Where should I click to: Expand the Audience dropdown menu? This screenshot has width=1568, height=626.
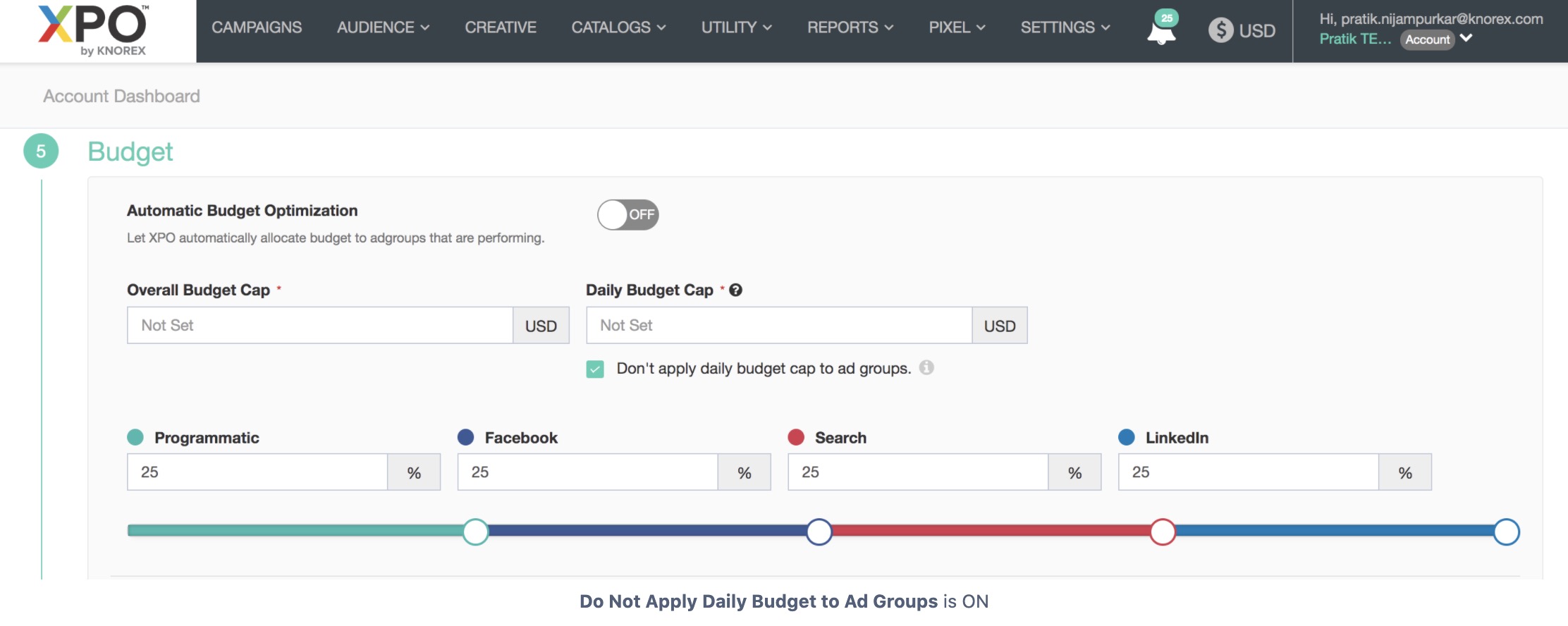[x=383, y=27]
